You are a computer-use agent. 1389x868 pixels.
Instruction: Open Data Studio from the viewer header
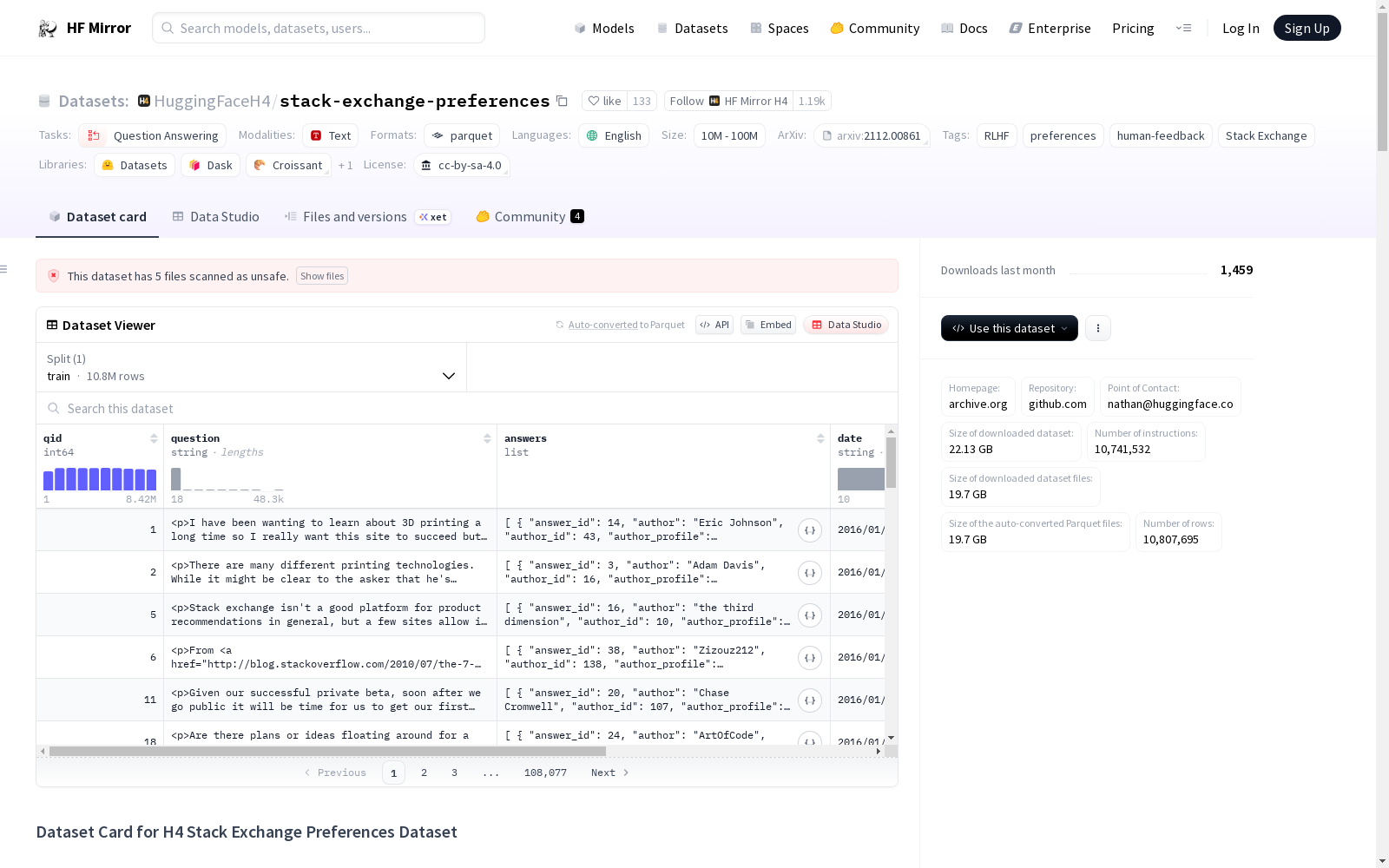coord(846,325)
